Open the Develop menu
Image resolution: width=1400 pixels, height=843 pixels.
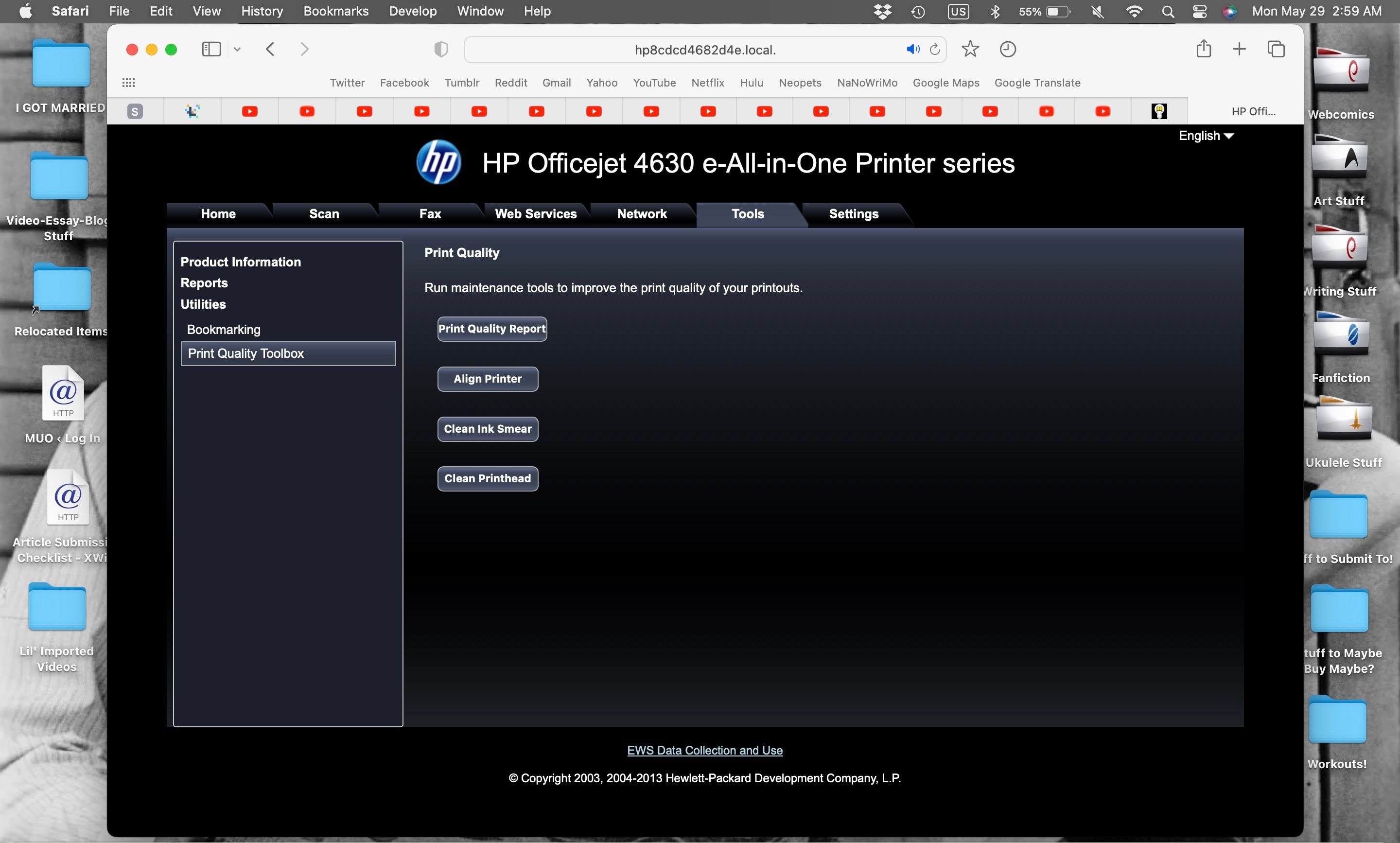(412, 11)
